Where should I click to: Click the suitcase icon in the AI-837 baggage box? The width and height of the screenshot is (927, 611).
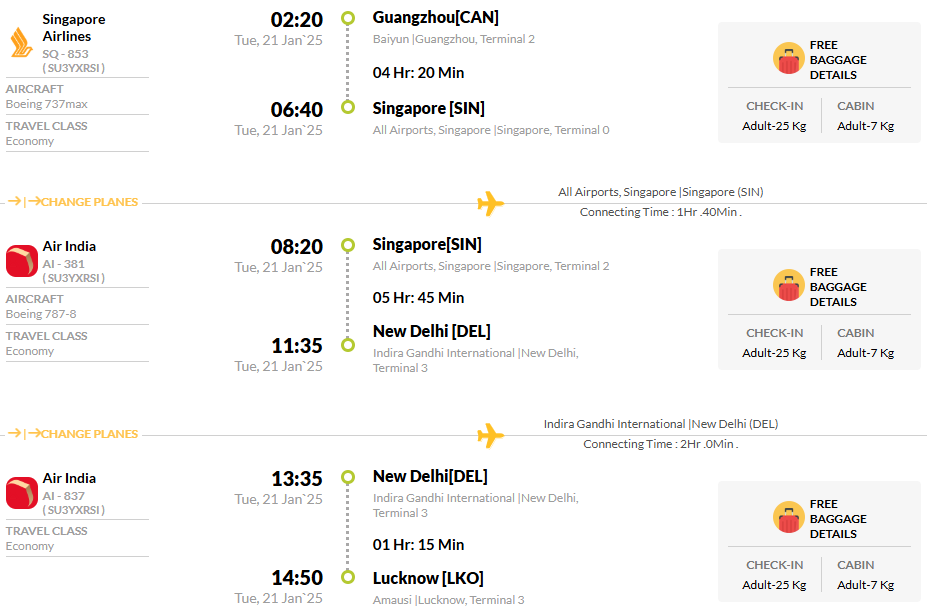click(x=789, y=517)
